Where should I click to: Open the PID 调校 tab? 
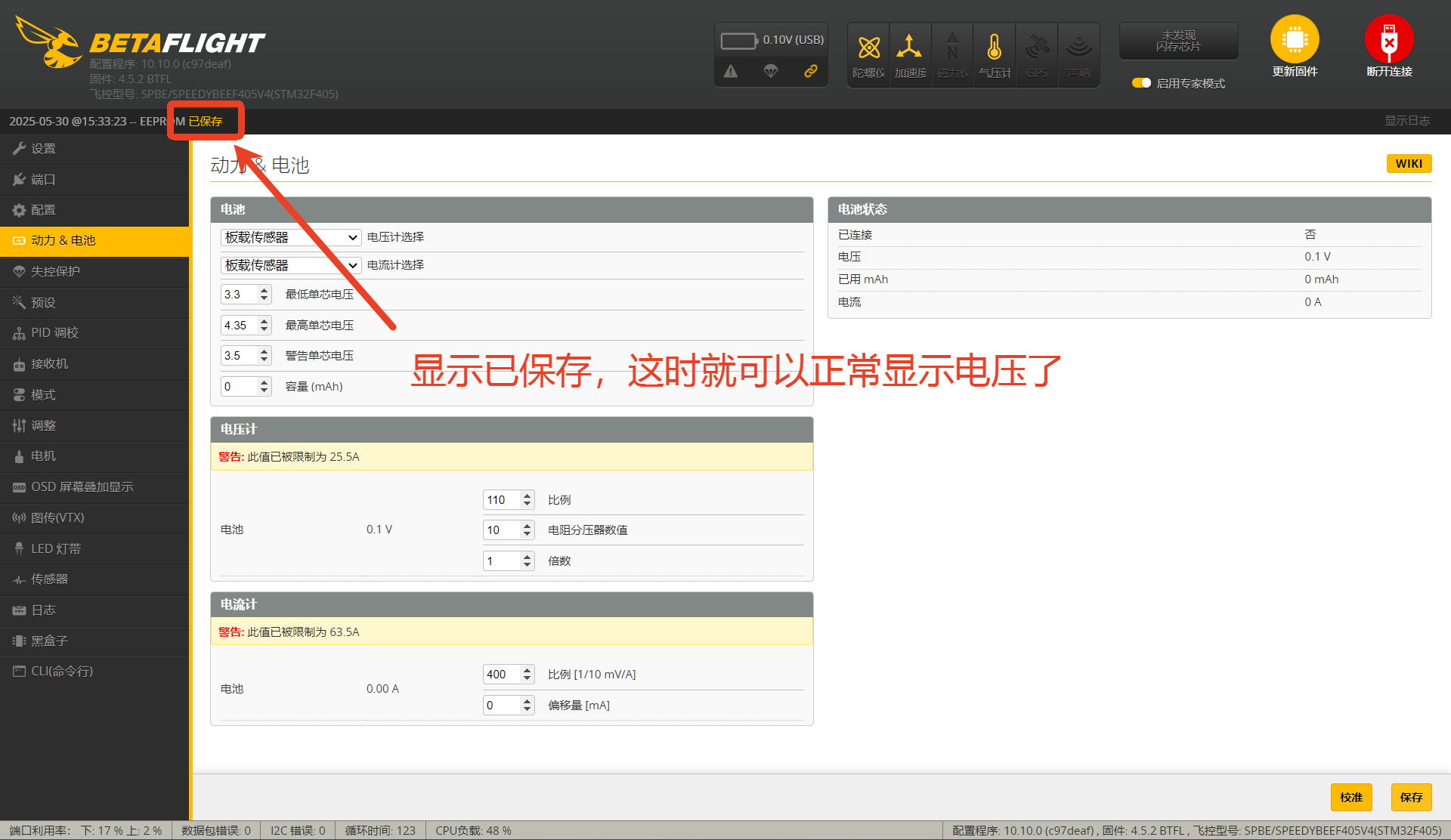coord(94,333)
